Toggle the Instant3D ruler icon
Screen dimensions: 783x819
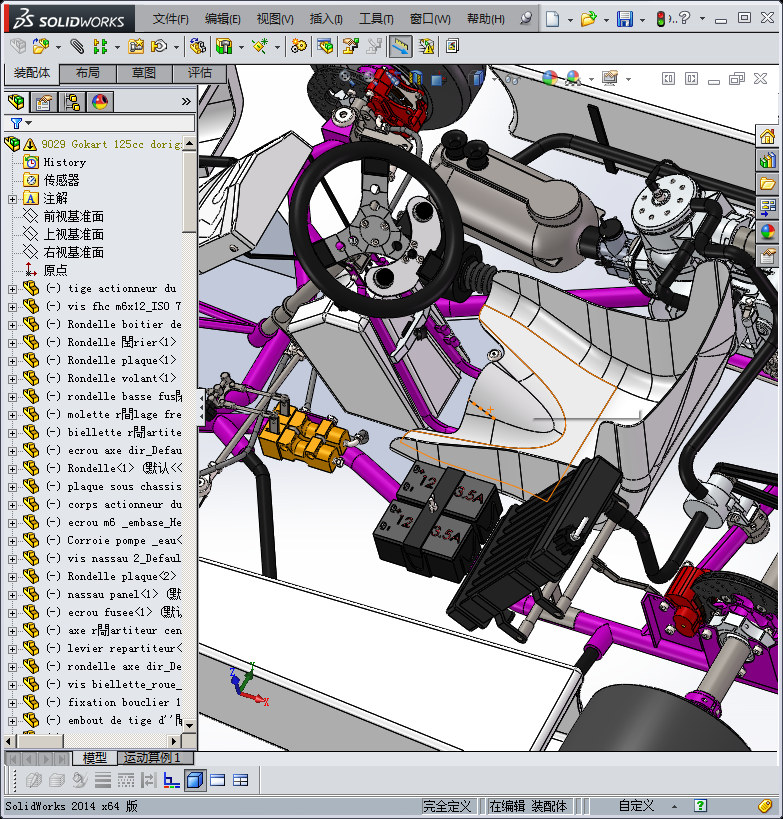[400, 46]
